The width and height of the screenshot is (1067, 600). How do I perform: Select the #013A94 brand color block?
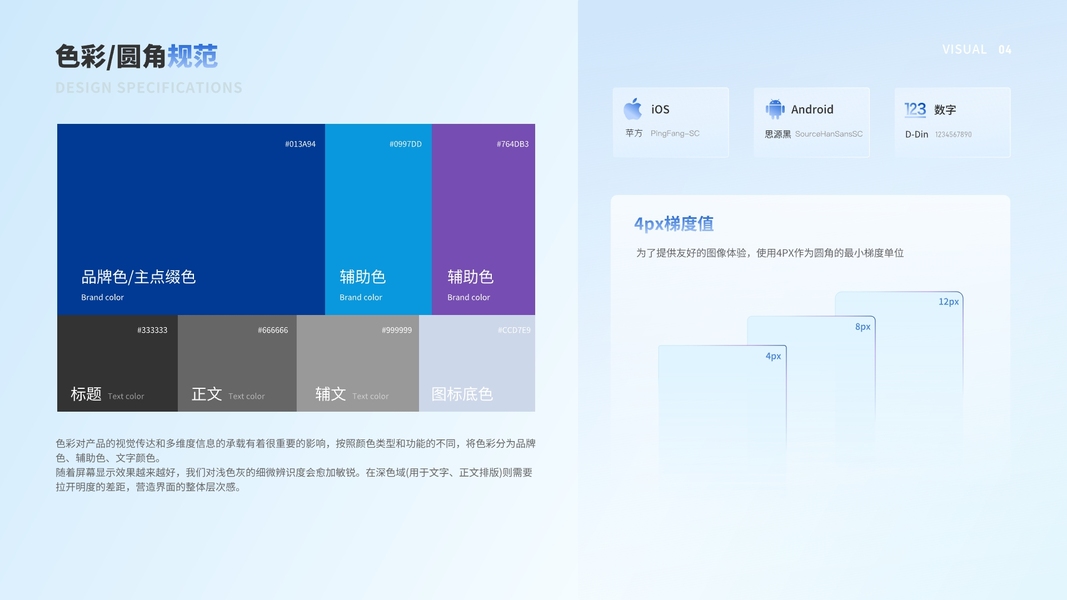point(191,219)
